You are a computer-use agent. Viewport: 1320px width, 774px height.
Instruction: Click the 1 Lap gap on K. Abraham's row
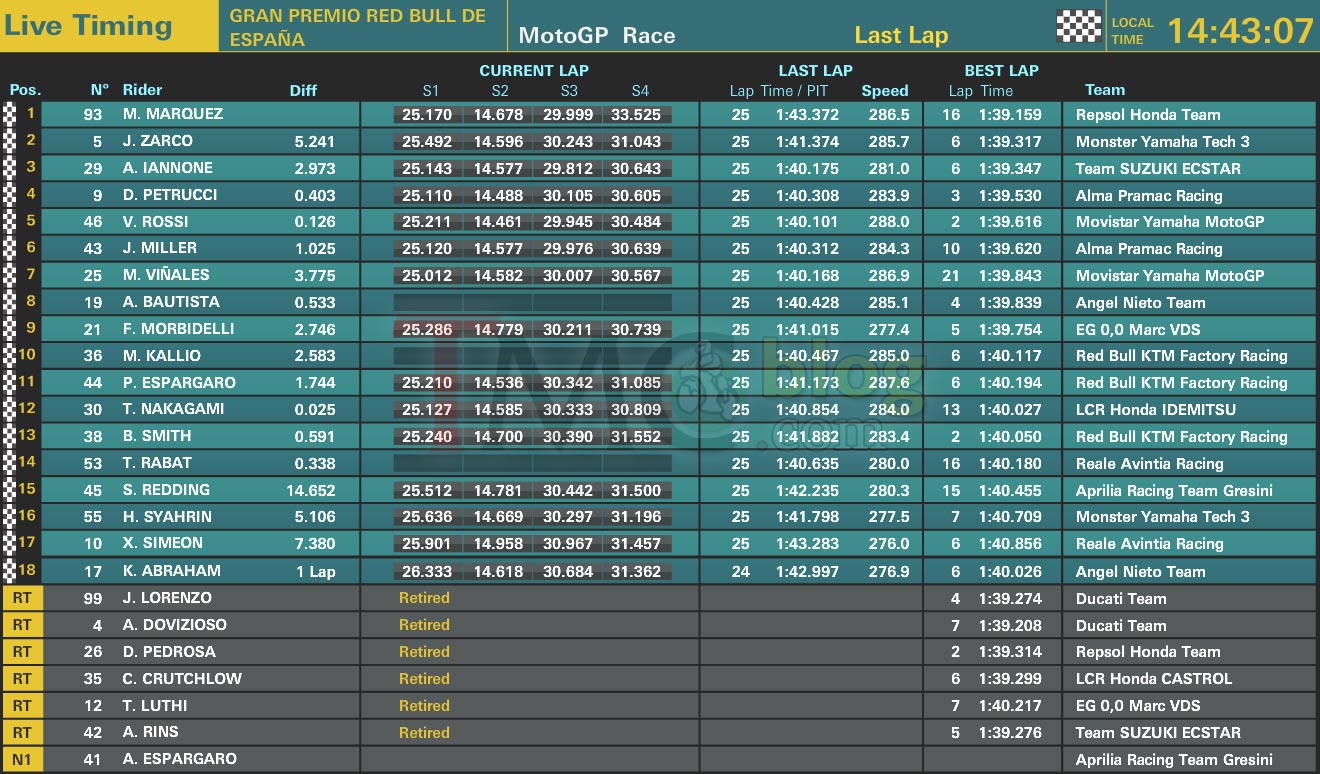315,572
